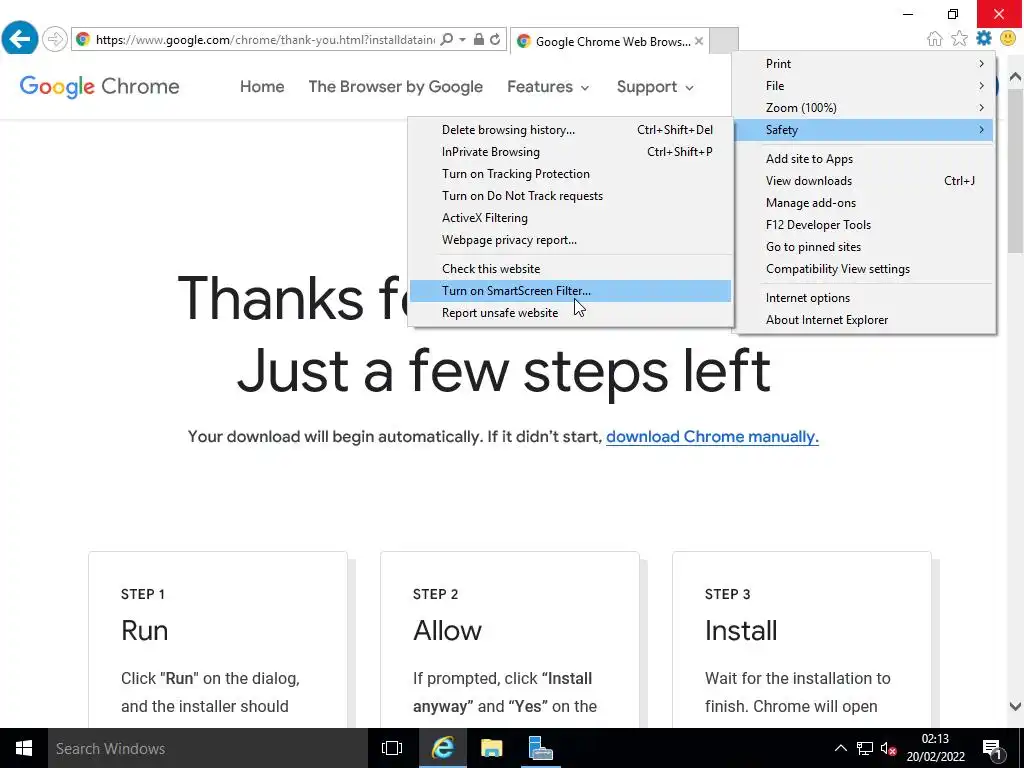This screenshot has width=1024, height=768.
Task: Click the network status tray icon
Action: pyautogui.click(x=865, y=748)
